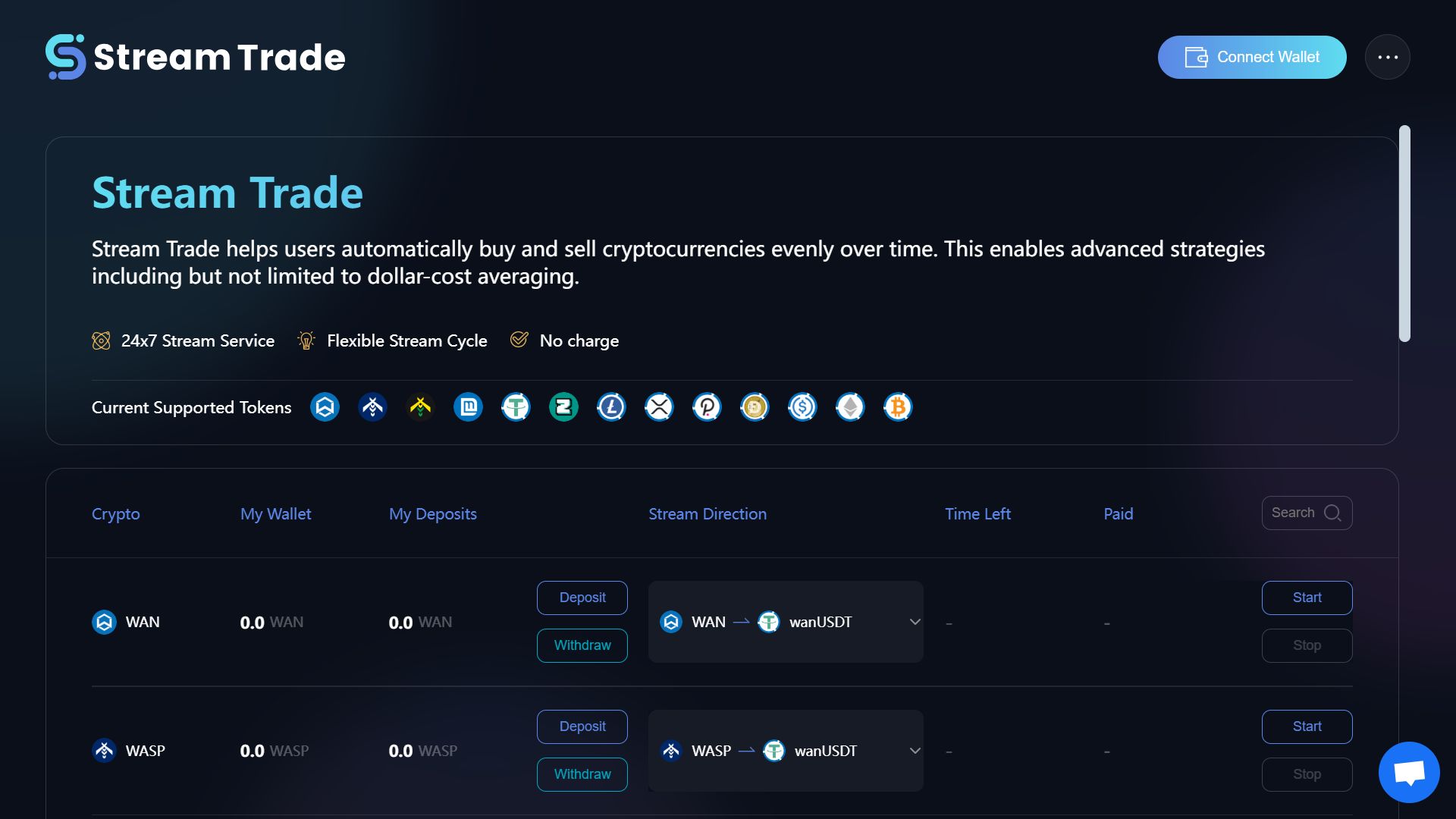This screenshot has height=819, width=1456.
Task: Click the Ethereum token icon
Action: (850, 407)
